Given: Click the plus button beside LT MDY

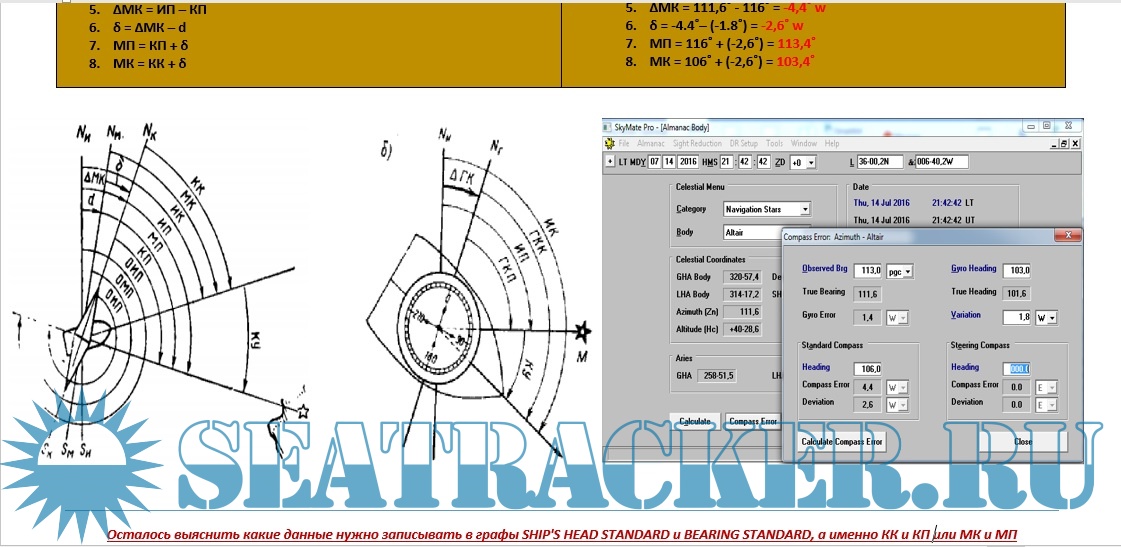Looking at the screenshot, I should point(610,162).
